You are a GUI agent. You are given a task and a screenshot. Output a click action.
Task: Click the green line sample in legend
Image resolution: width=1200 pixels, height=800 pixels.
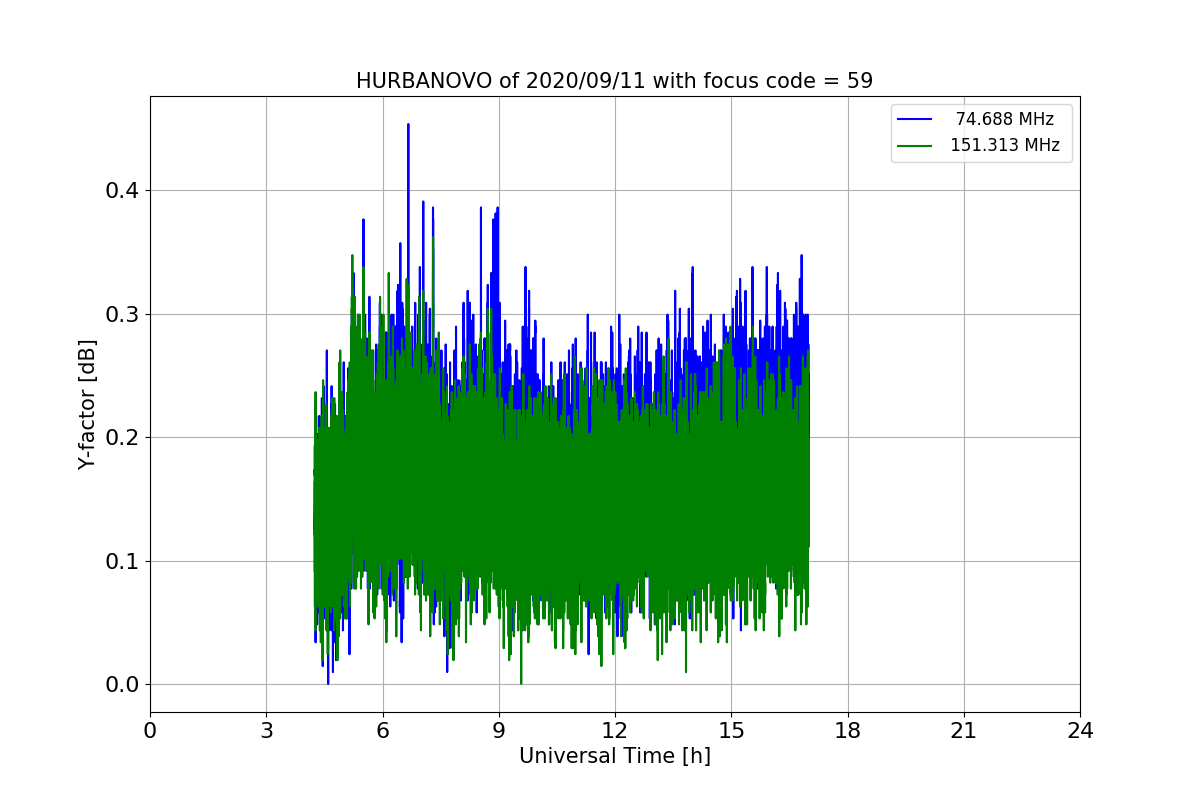click(915, 146)
